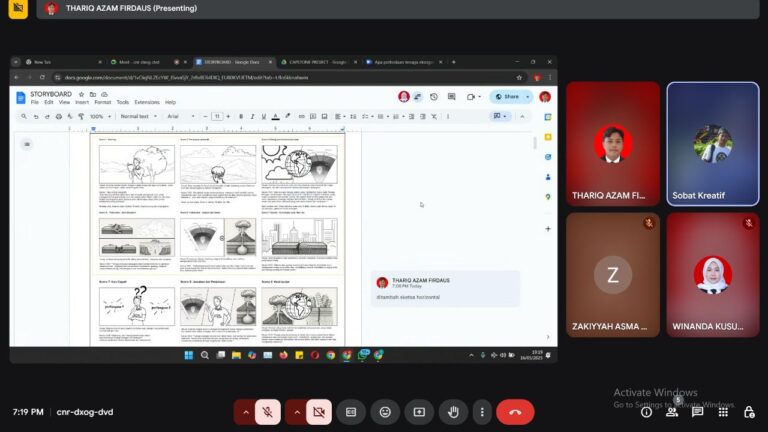Image resolution: width=768 pixels, height=432 pixels.
Task: Open Google Tasks in Docs side panel
Action: click(x=548, y=157)
